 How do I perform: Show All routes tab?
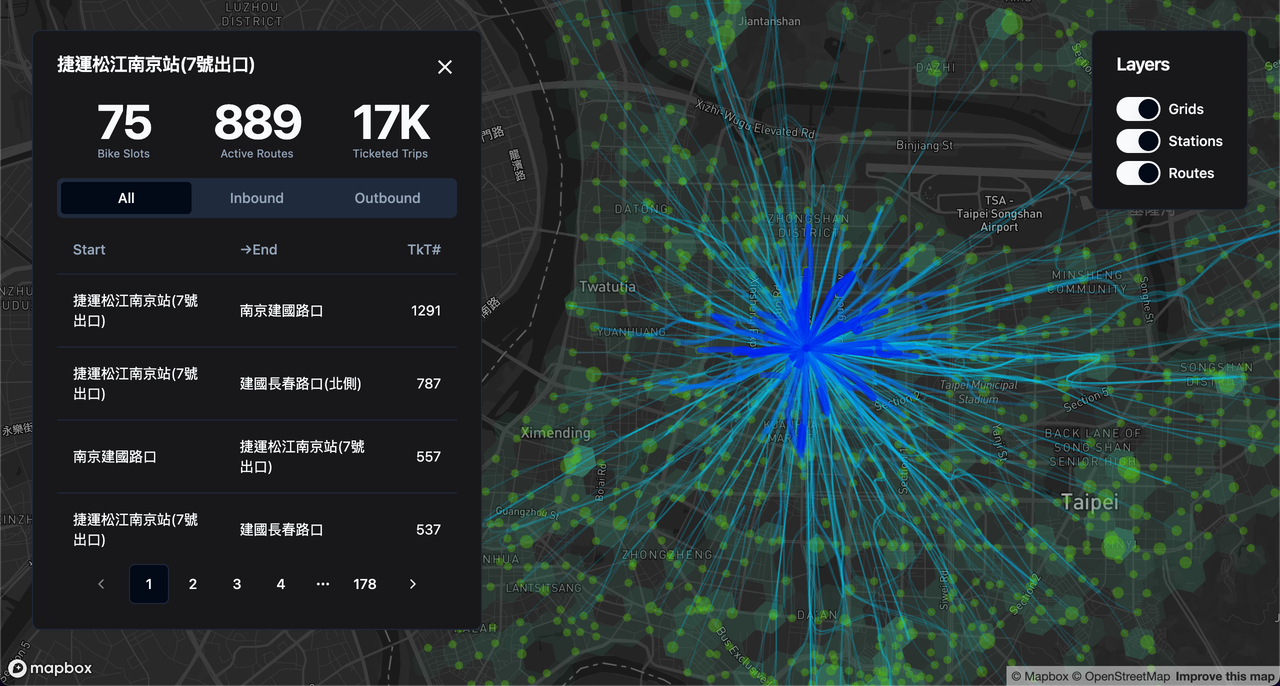pyautogui.click(x=126, y=198)
